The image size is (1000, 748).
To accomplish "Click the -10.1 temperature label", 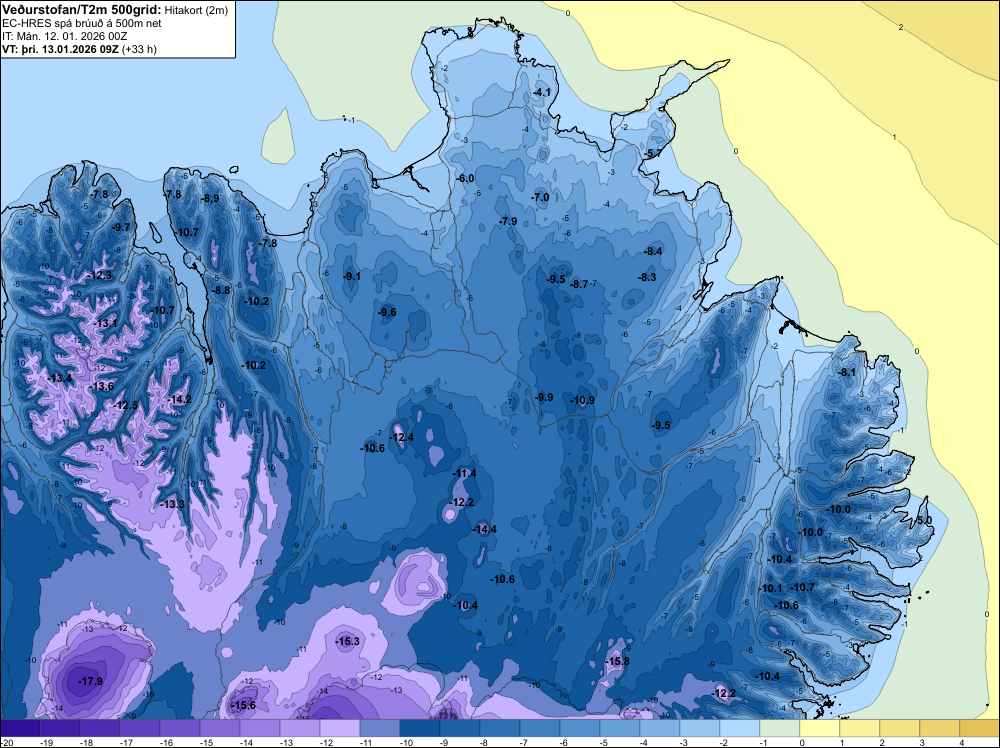I will point(770,588).
